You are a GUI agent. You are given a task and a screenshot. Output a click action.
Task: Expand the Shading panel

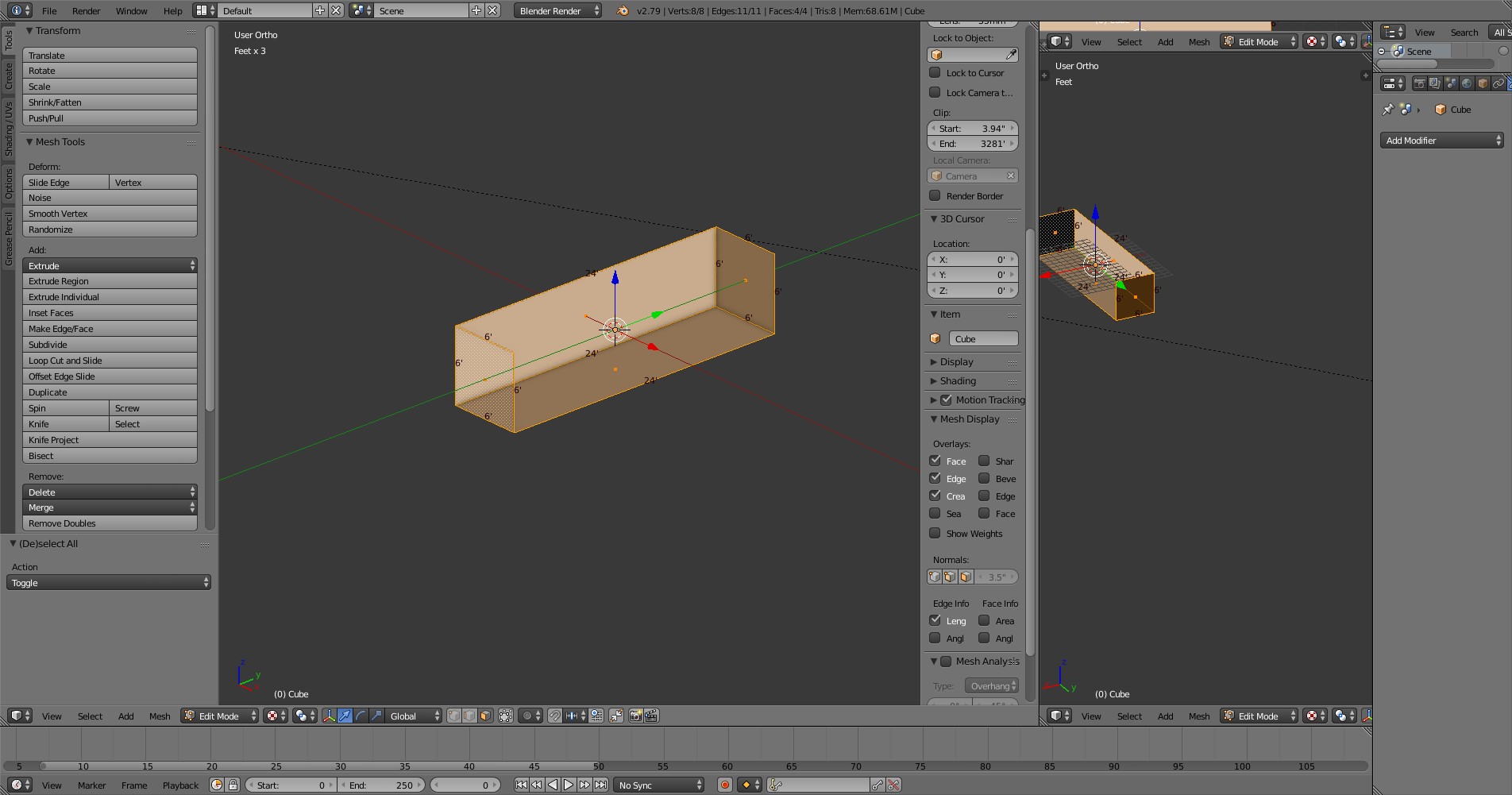[x=934, y=381]
